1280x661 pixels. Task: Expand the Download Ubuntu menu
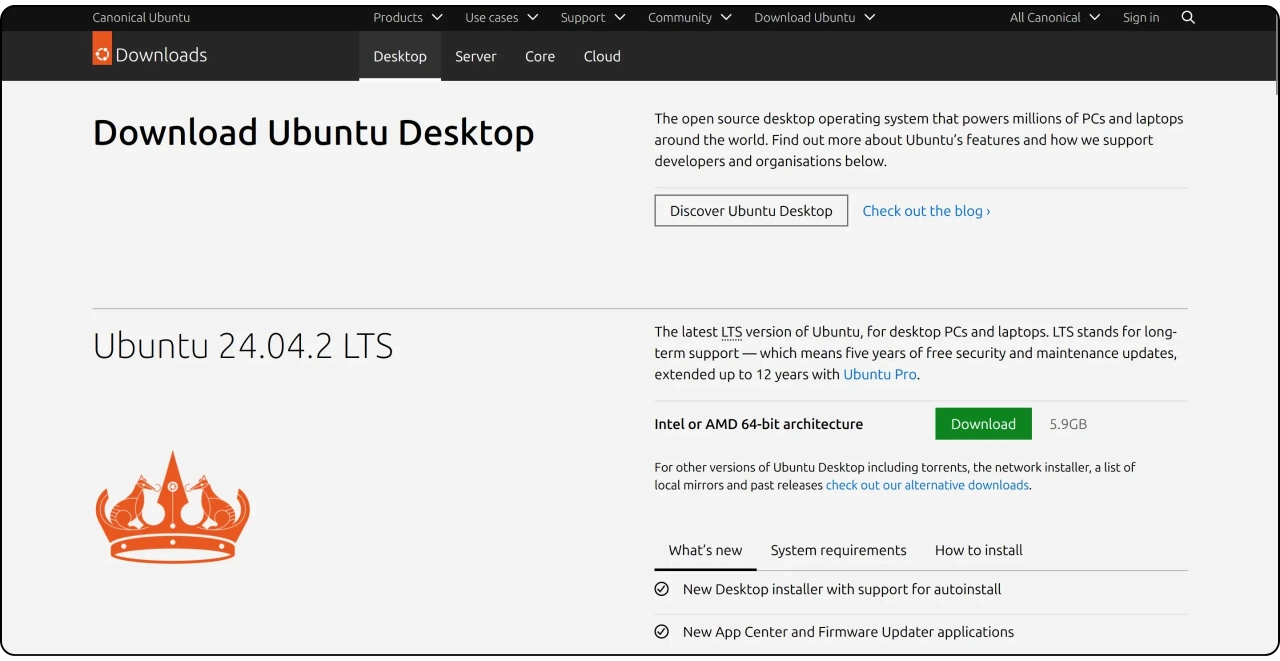(815, 17)
